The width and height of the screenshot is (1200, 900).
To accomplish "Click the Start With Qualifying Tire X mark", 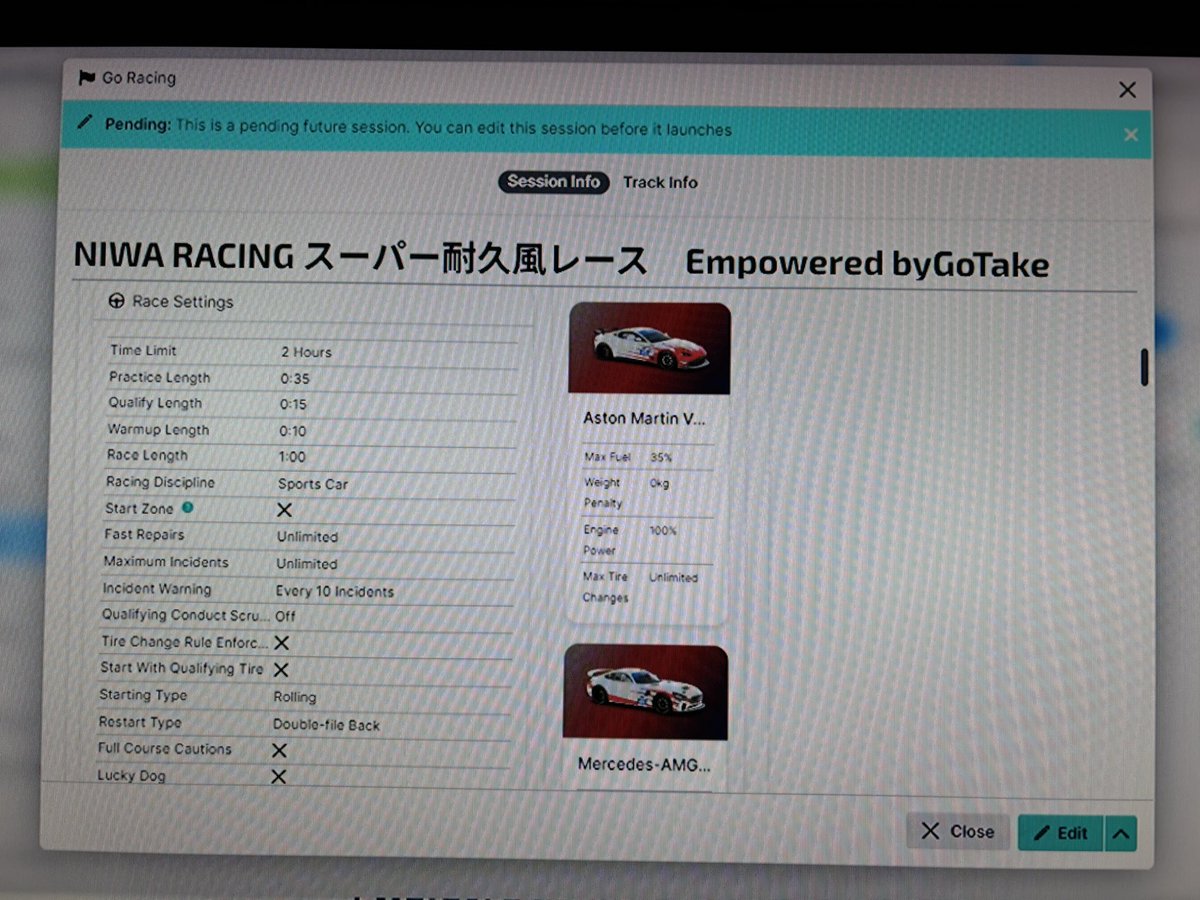I will tap(281, 670).
